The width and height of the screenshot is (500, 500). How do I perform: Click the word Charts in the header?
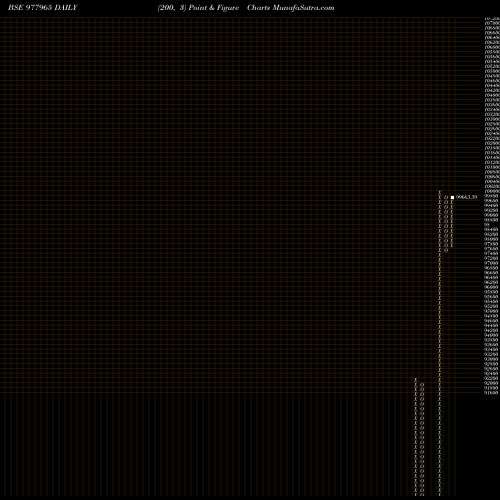point(258,8)
